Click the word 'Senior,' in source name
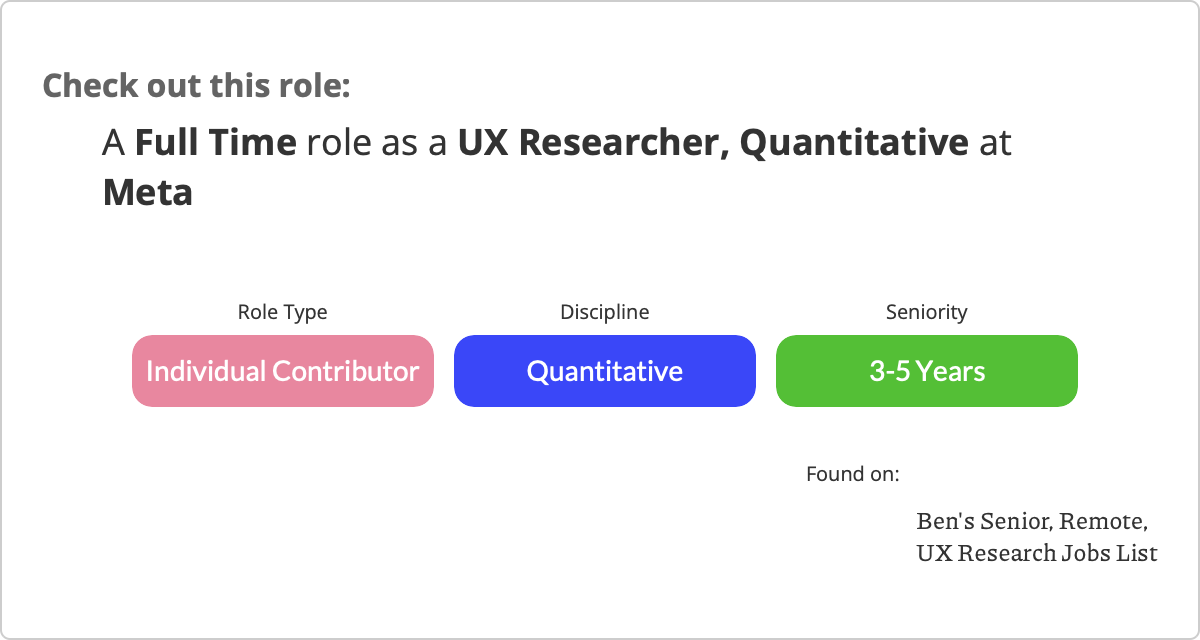This screenshot has width=1200, height=640. pyautogui.click(x=1016, y=522)
